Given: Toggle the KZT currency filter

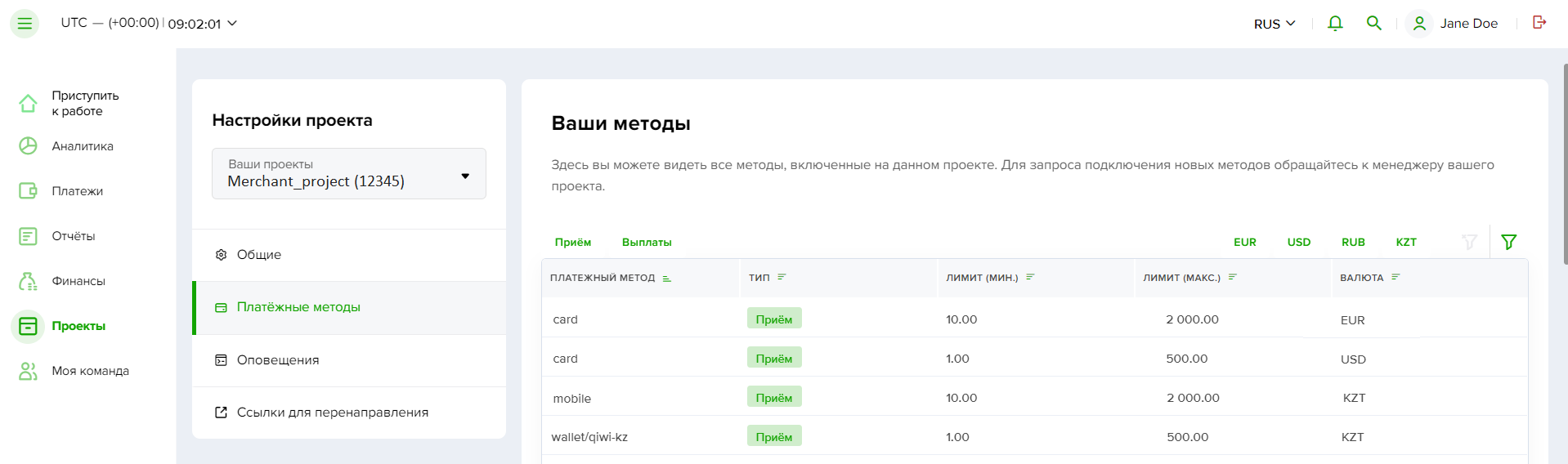Looking at the screenshot, I should tap(1406, 242).
